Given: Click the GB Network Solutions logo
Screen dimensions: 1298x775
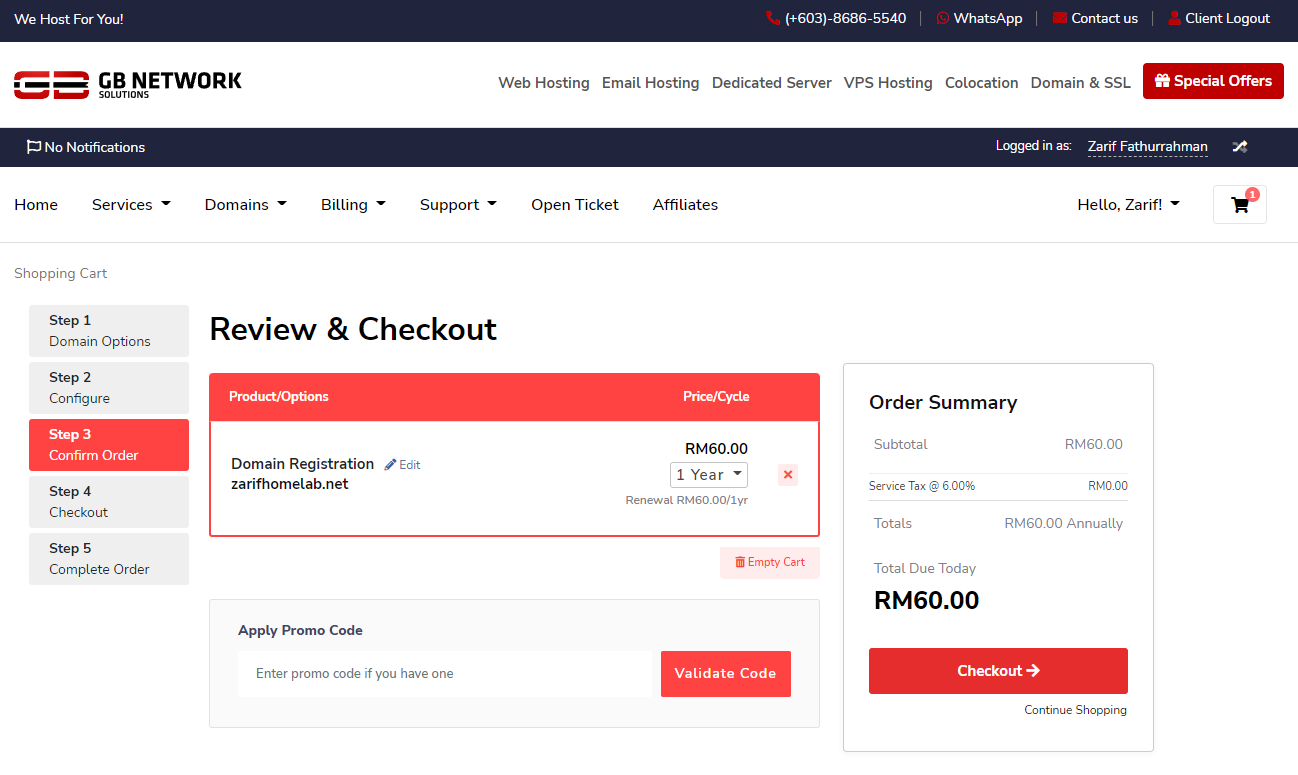Looking at the screenshot, I should 128,84.
